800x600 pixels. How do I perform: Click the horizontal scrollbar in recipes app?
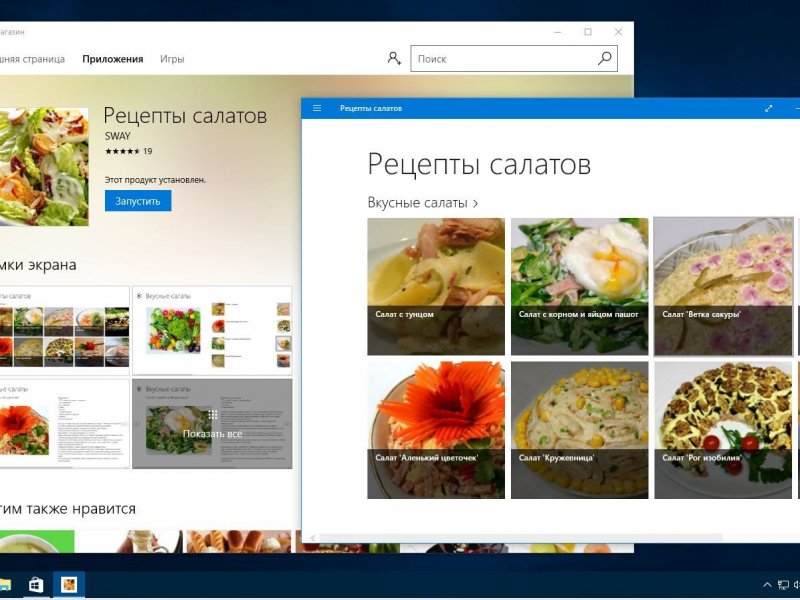(x=520, y=538)
